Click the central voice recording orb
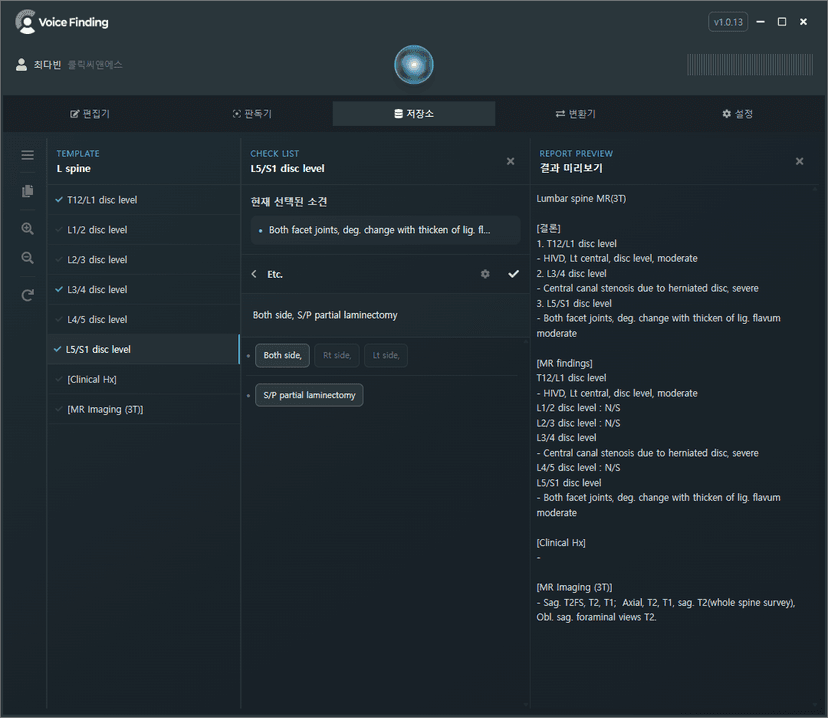828x718 pixels. [x=413, y=64]
